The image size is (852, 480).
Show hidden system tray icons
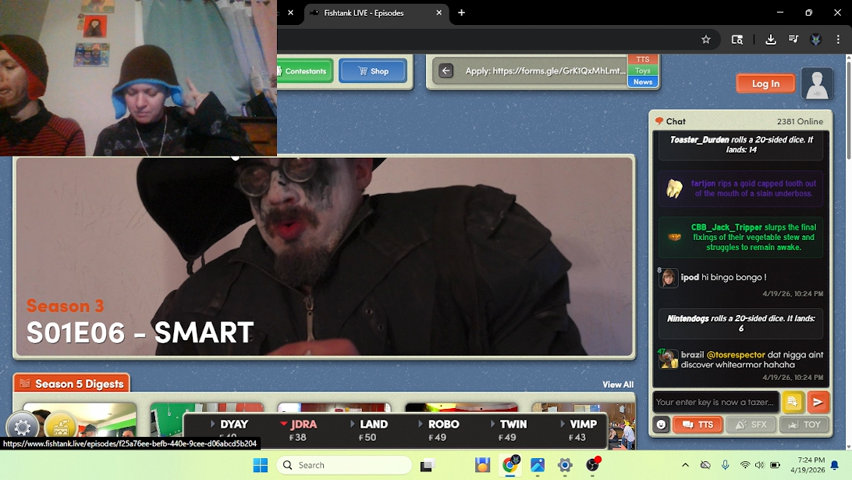[x=685, y=465]
